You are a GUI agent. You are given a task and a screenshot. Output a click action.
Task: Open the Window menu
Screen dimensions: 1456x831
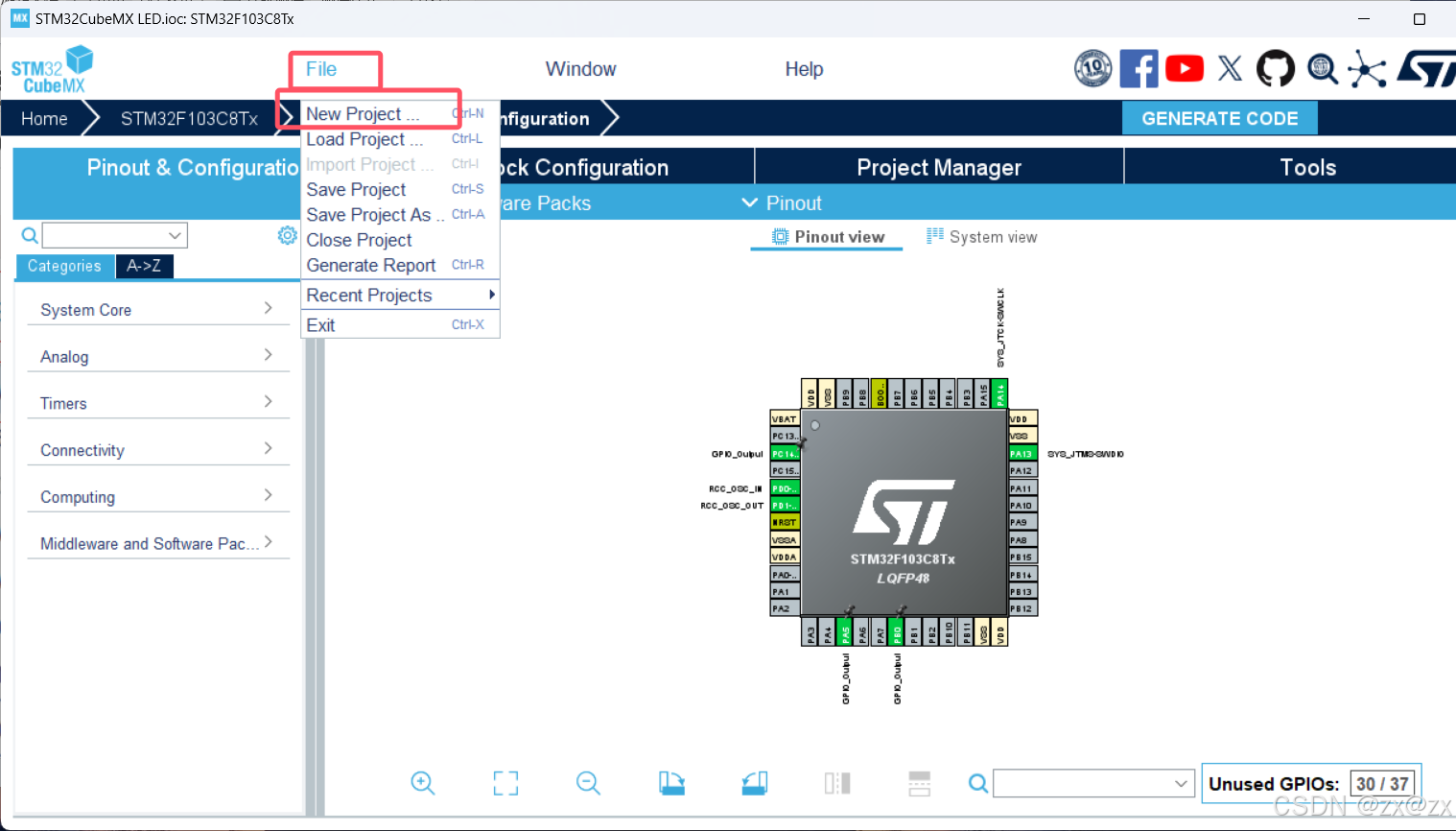(580, 69)
